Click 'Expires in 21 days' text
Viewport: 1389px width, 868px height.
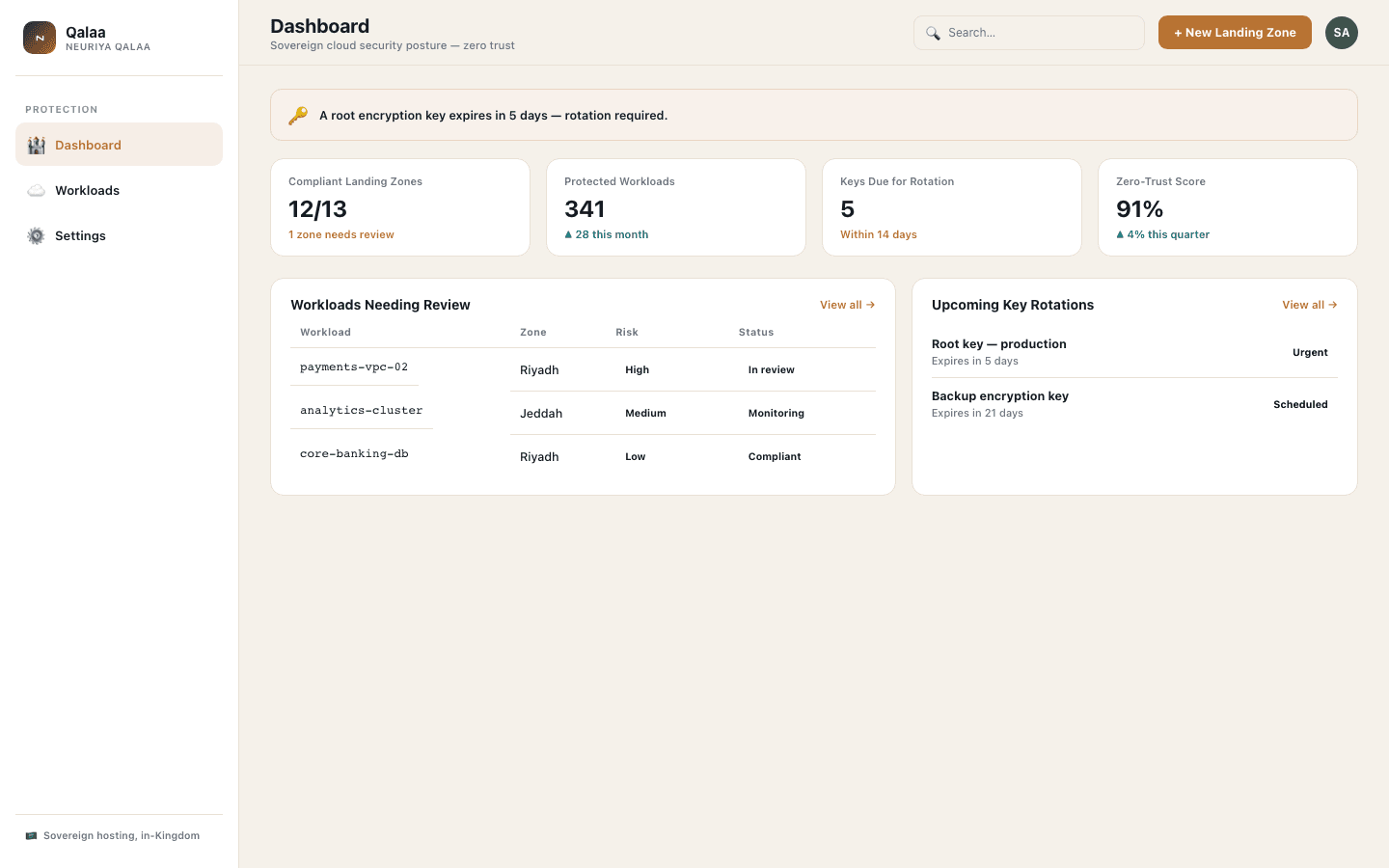click(977, 414)
